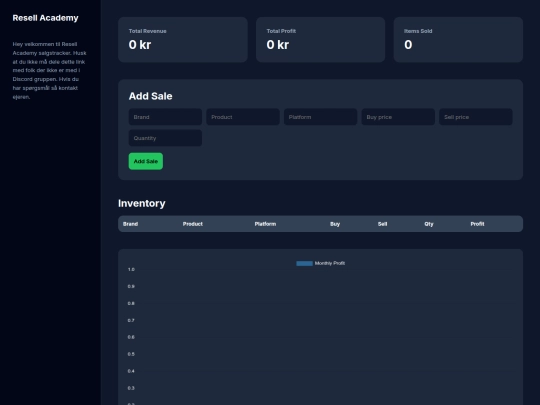Focus the Platform input field

(320, 117)
